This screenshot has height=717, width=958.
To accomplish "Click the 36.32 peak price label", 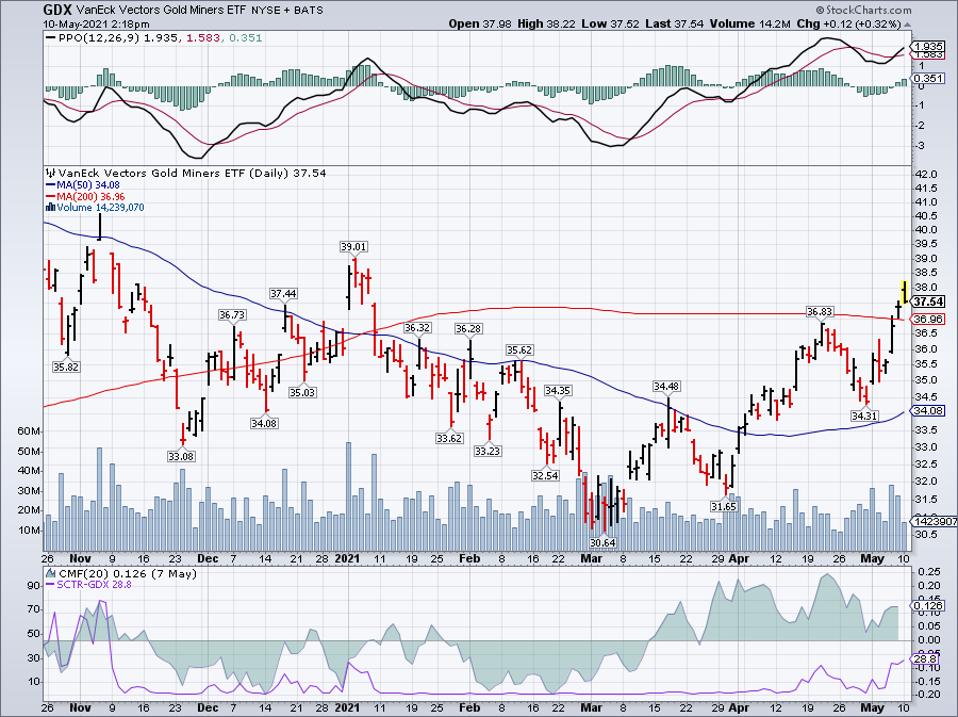I will click(x=417, y=328).
